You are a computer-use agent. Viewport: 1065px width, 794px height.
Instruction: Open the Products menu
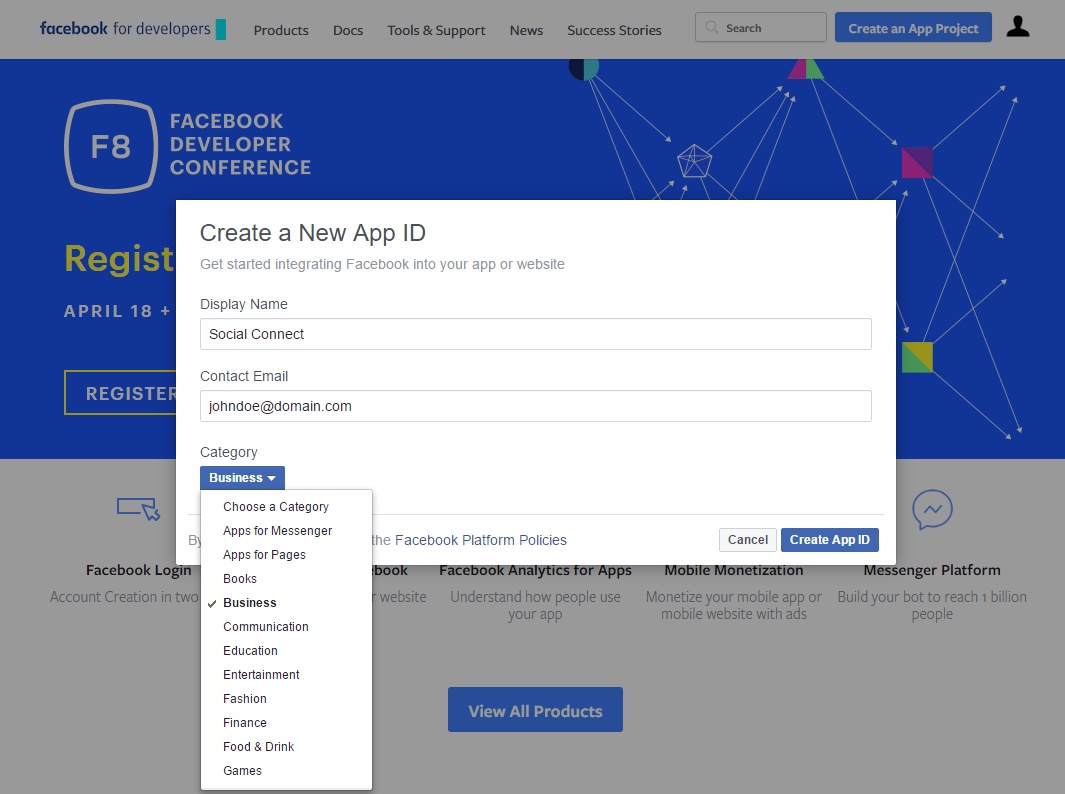[281, 31]
